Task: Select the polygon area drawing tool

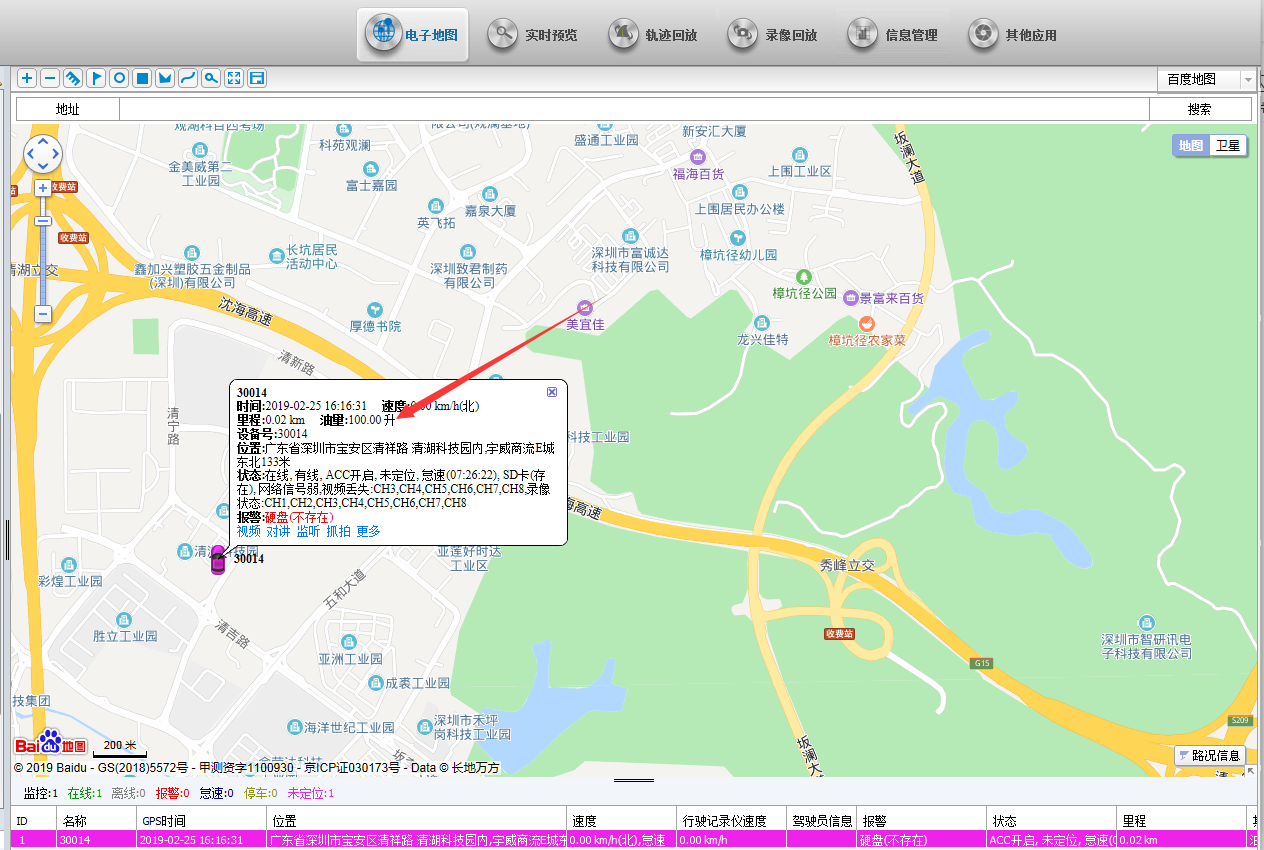Action: 165,78
